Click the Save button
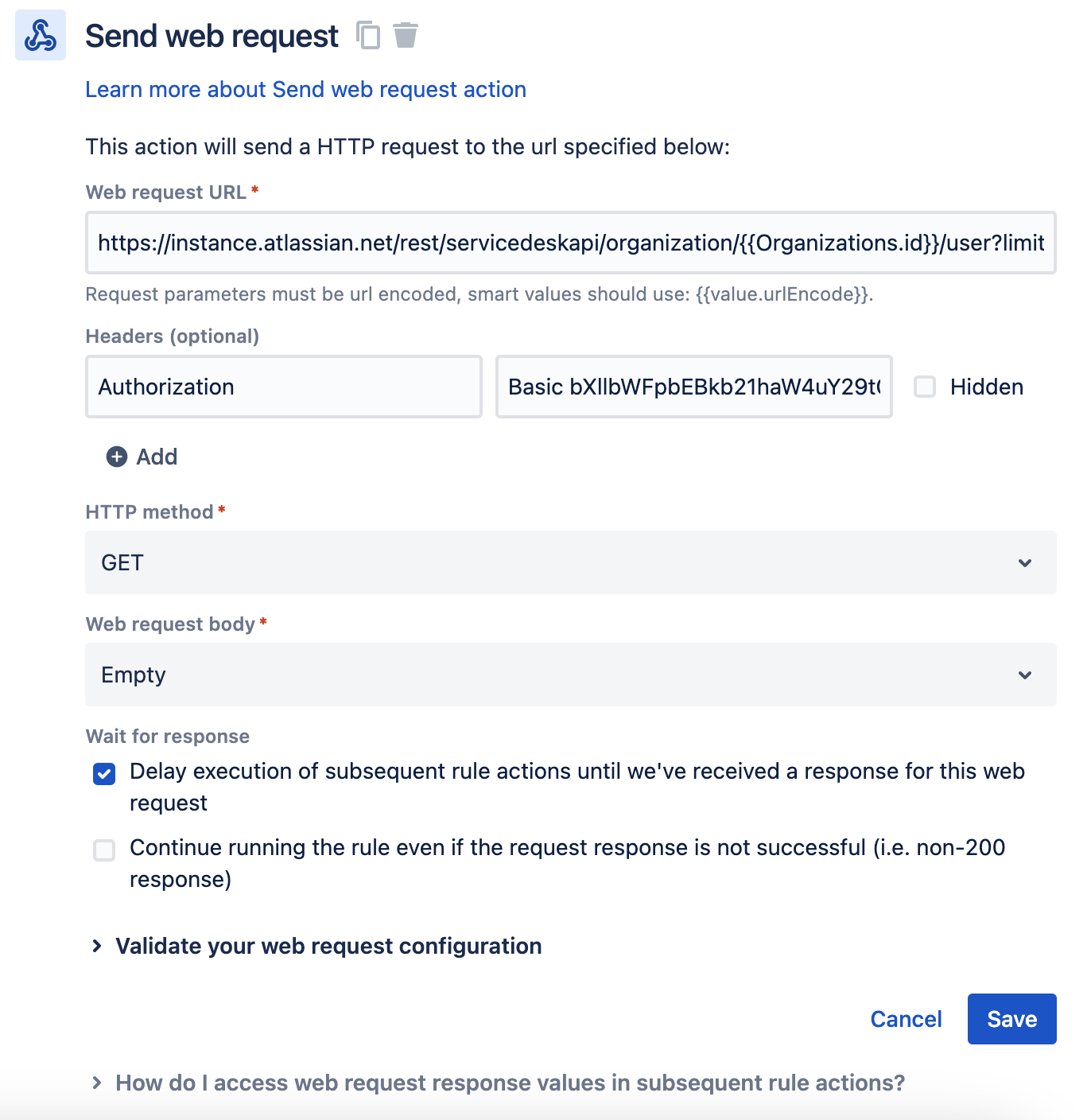This screenshot has height=1120, width=1091. (x=1011, y=1019)
